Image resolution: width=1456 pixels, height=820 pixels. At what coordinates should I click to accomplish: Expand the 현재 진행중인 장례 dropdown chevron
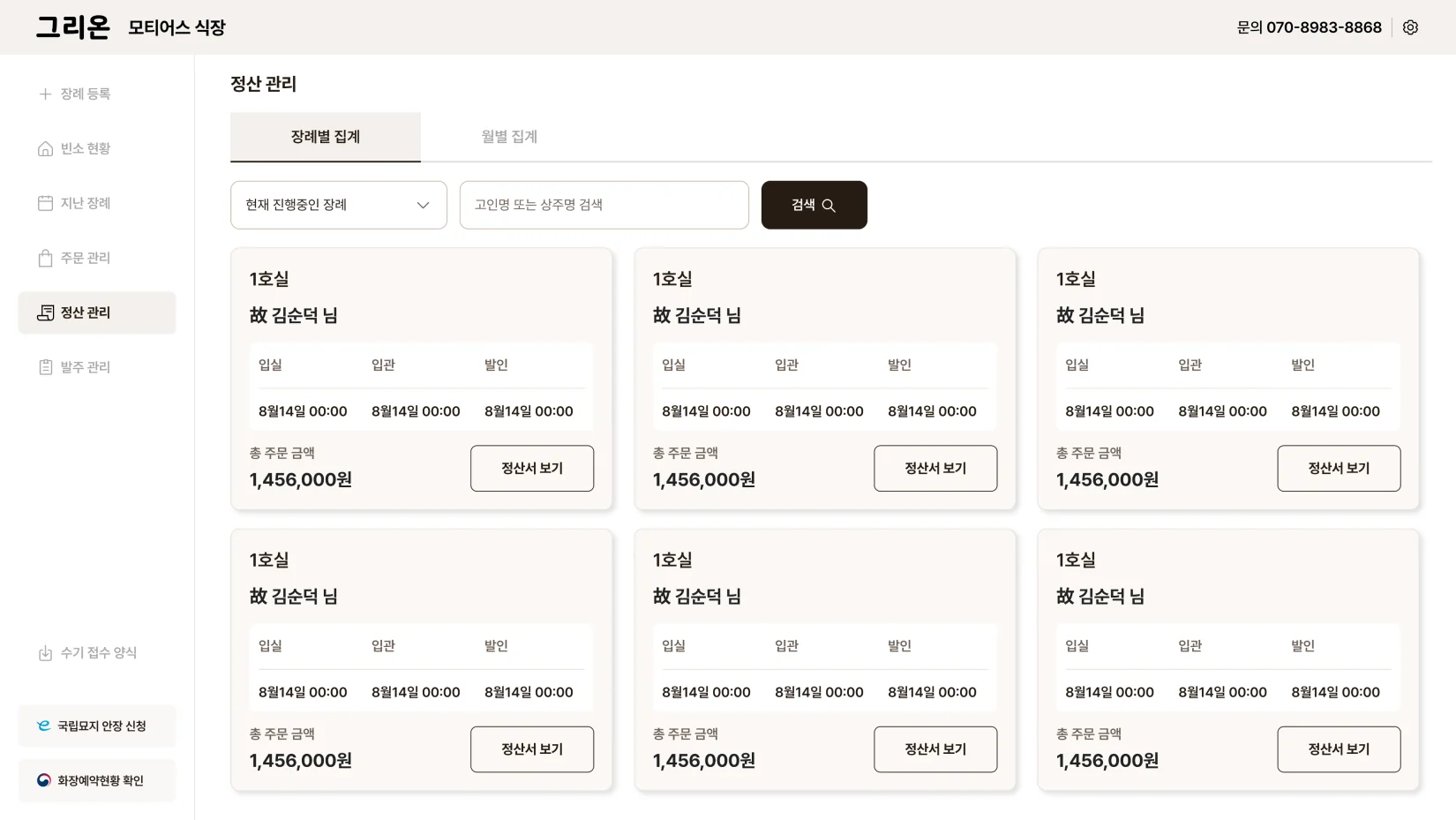click(423, 205)
